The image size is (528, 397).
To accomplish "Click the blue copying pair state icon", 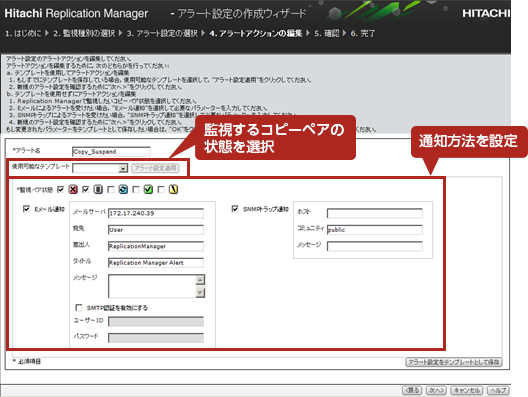I will coord(123,190).
